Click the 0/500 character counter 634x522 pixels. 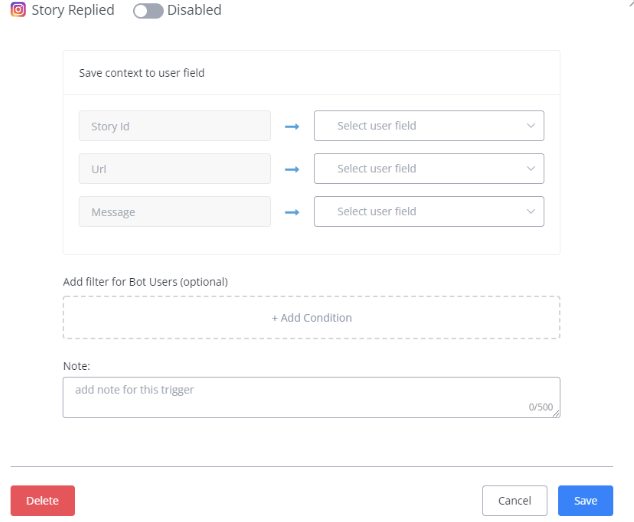pyautogui.click(x=541, y=407)
